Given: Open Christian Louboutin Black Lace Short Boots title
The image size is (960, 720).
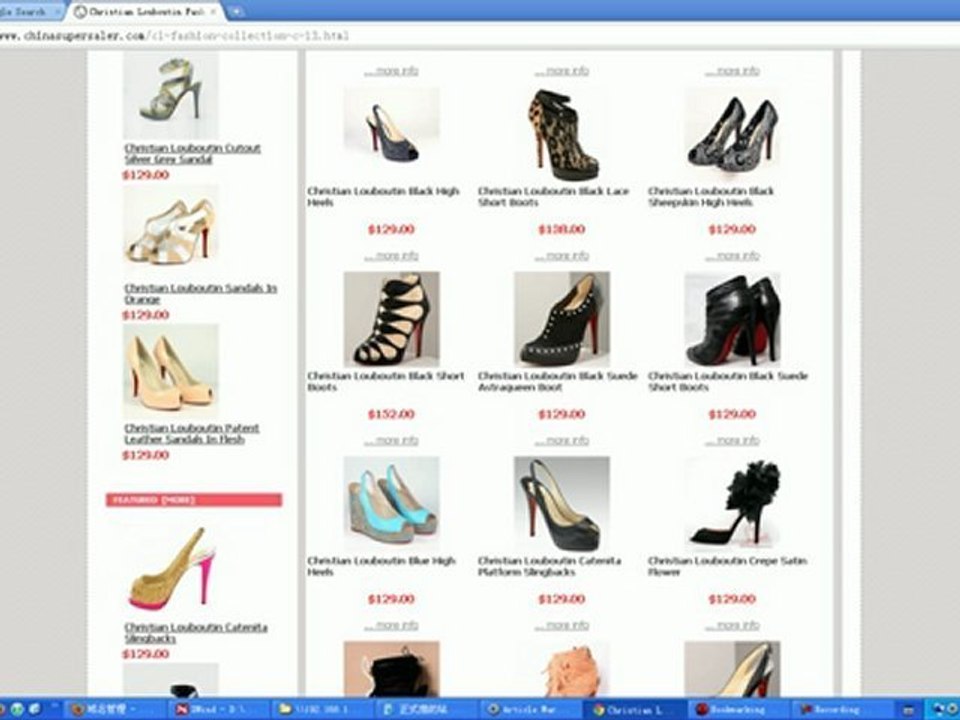Looking at the screenshot, I should (x=553, y=197).
